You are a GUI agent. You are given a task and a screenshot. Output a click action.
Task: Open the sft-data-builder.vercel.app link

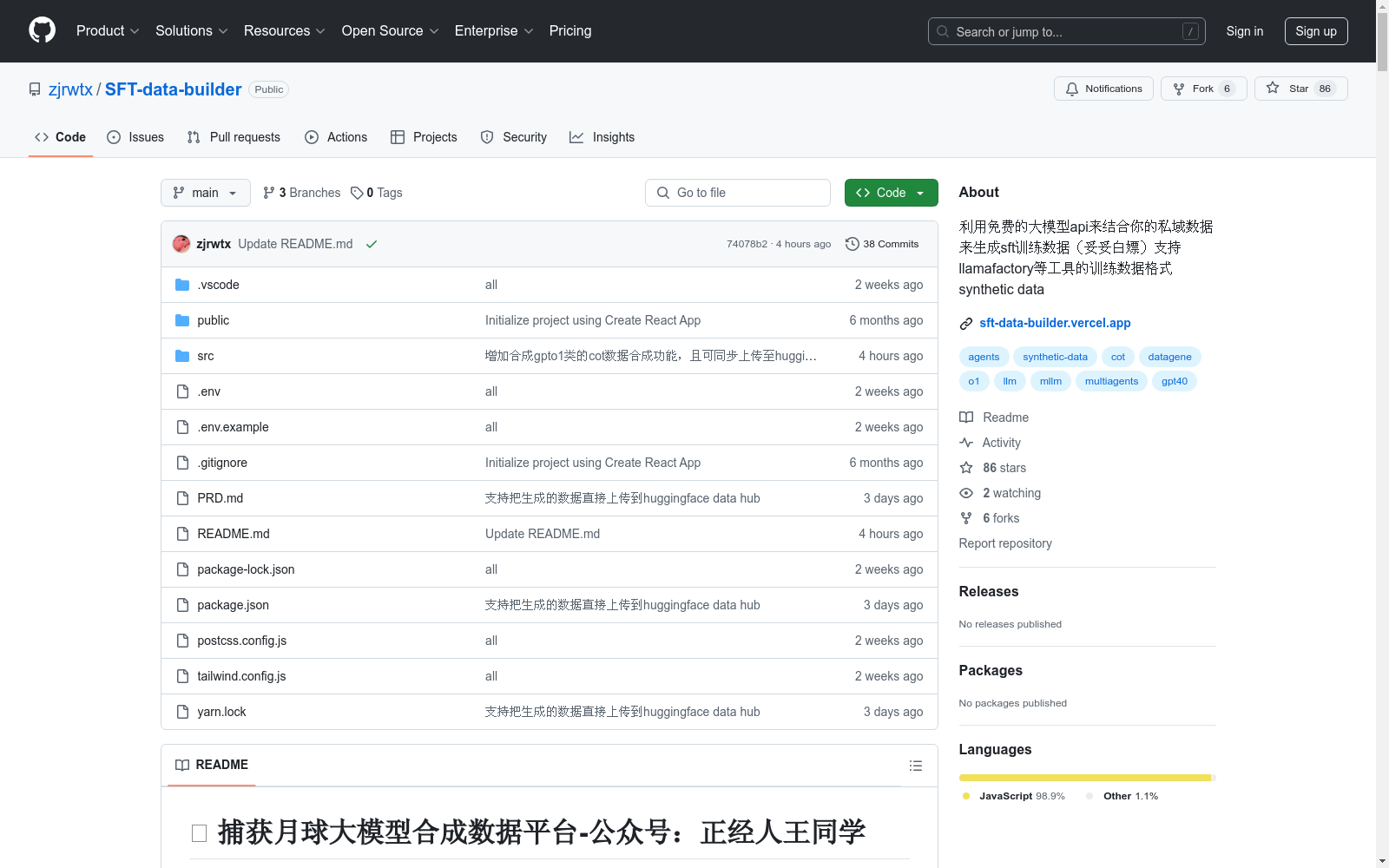(x=1055, y=323)
